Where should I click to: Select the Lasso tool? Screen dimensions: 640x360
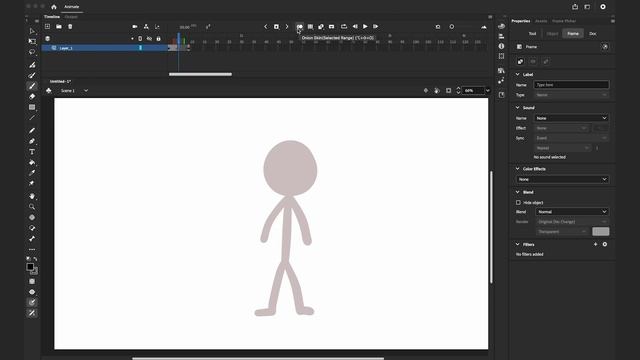(32, 52)
